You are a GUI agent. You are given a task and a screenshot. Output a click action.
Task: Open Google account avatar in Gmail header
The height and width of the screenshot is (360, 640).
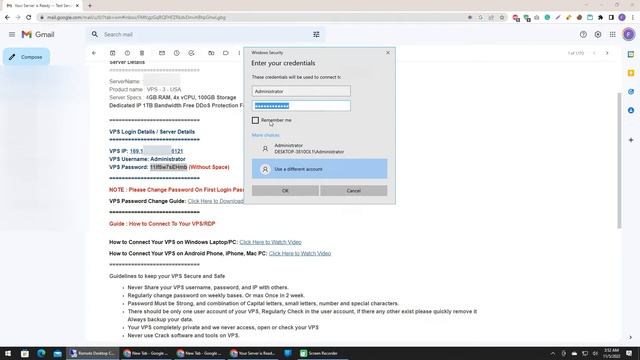click(629, 35)
